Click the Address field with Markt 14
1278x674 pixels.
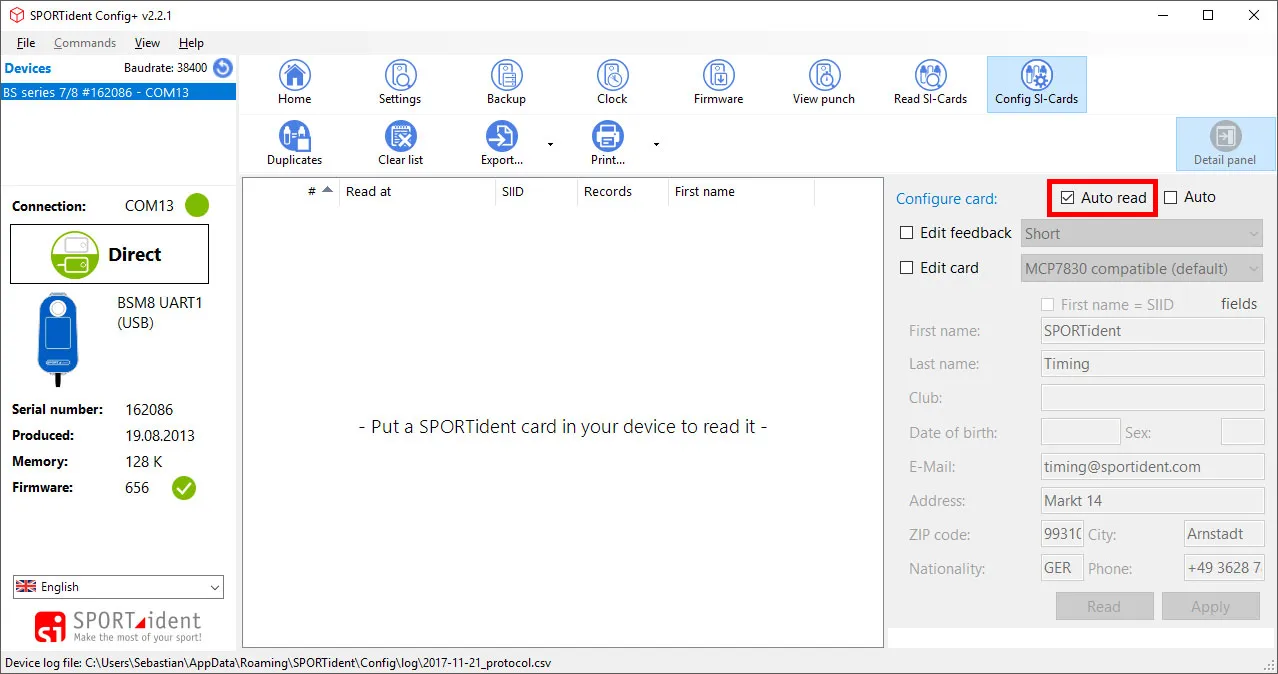pos(1152,500)
